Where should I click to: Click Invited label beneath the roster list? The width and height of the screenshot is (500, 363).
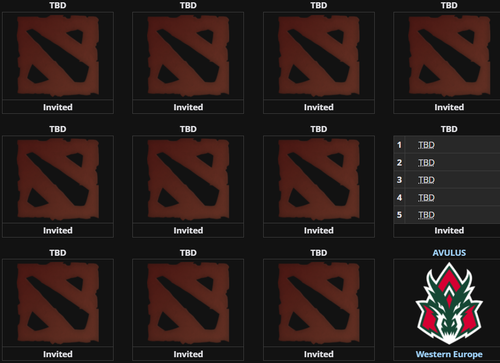[x=449, y=230]
